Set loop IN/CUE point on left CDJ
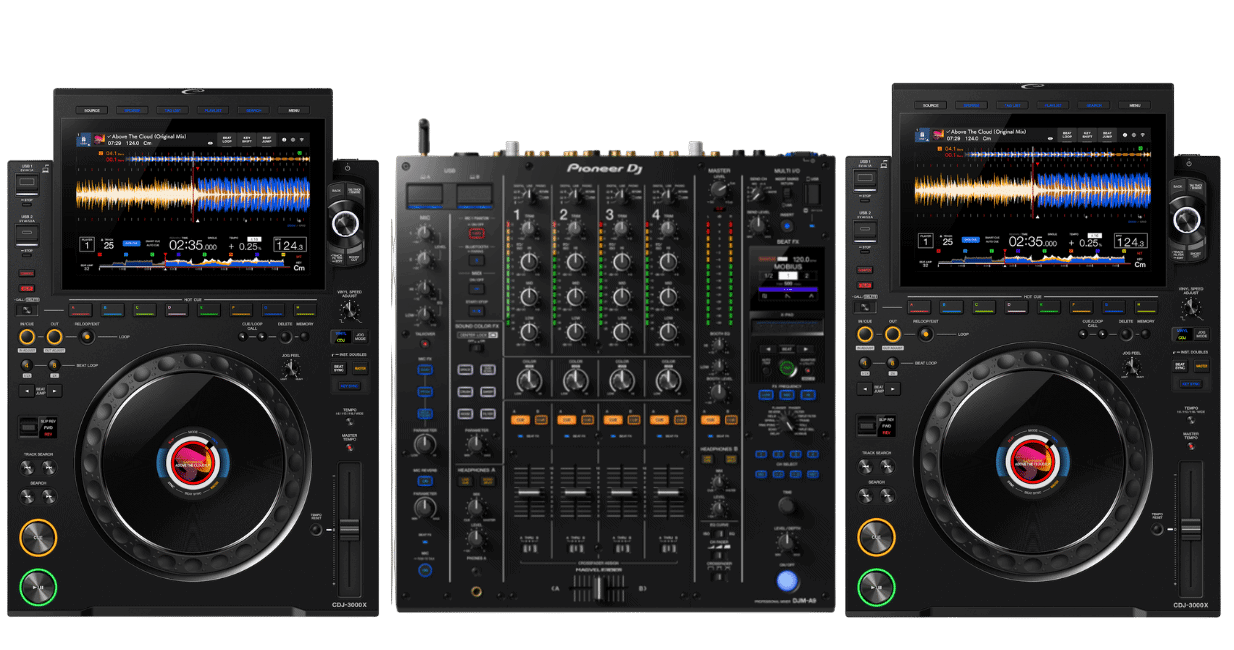The height and width of the screenshot is (650, 1234). tap(27, 337)
